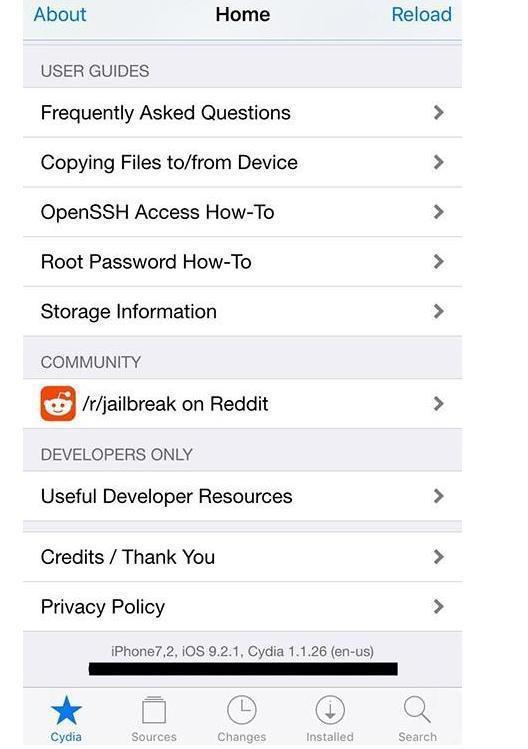528x749 pixels.
Task: Open the Installed download arrow icon
Action: point(330,710)
